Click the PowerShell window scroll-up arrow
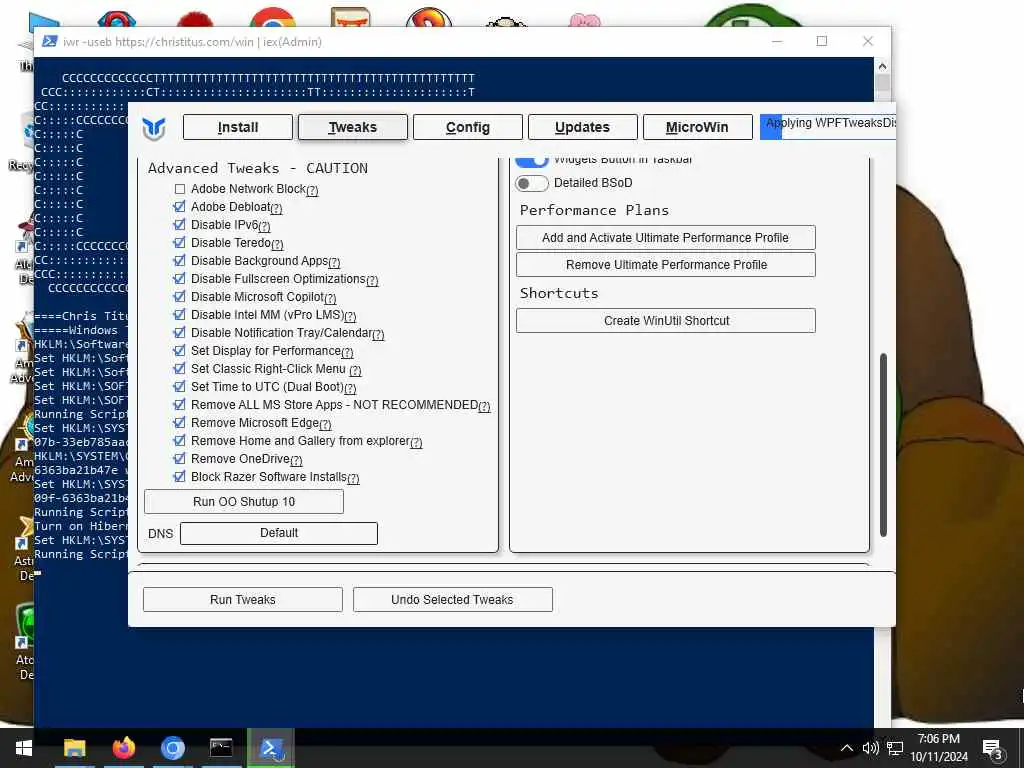This screenshot has width=1024, height=768. click(x=882, y=66)
